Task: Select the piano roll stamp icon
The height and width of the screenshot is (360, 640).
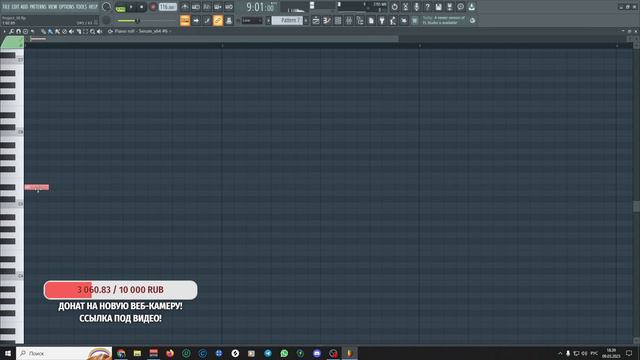Action: tap(25, 31)
